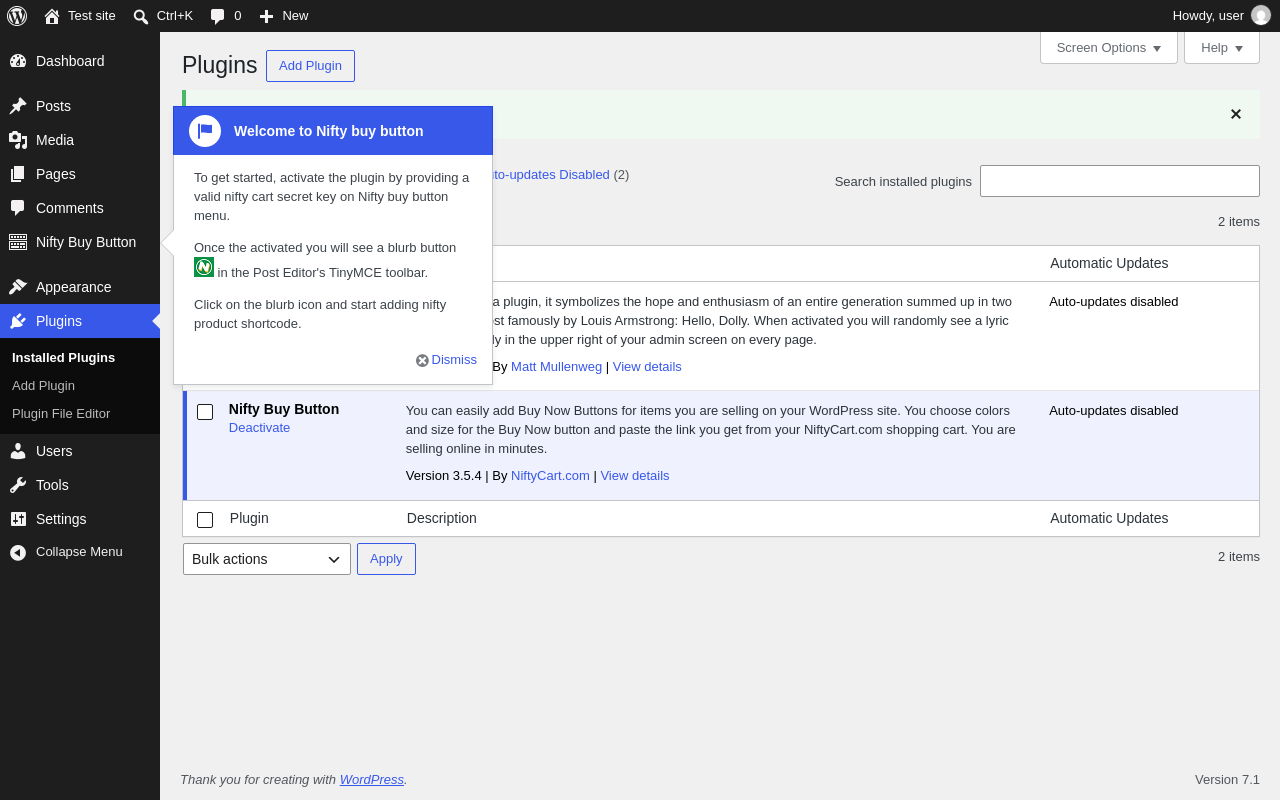The width and height of the screenshot is (1280, 800).
Task: Click the Description footer column label
Action: pos(442,518)
